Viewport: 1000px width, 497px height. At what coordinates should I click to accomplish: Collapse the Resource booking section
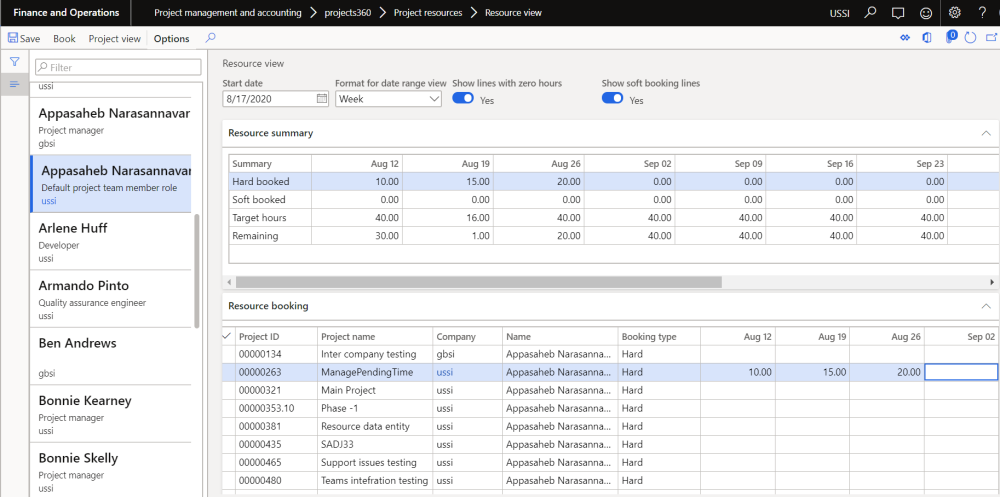[984, 305]
